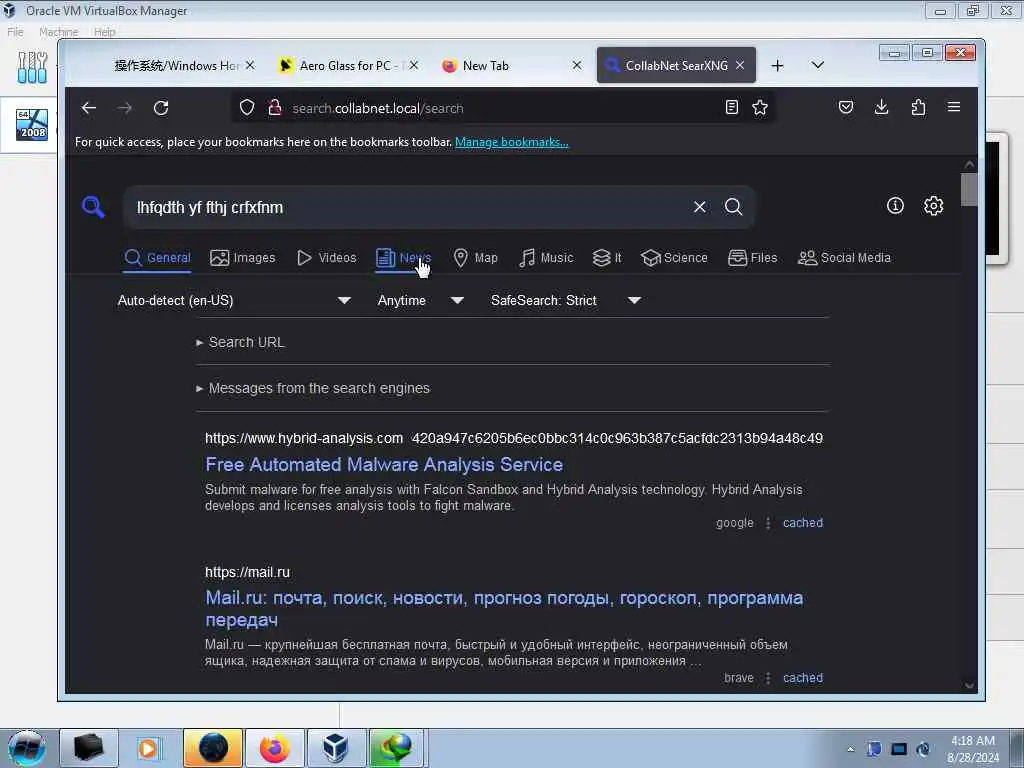Select the Map search category
This screenshot has height=768, width=1024.
(x=475, y=258)
